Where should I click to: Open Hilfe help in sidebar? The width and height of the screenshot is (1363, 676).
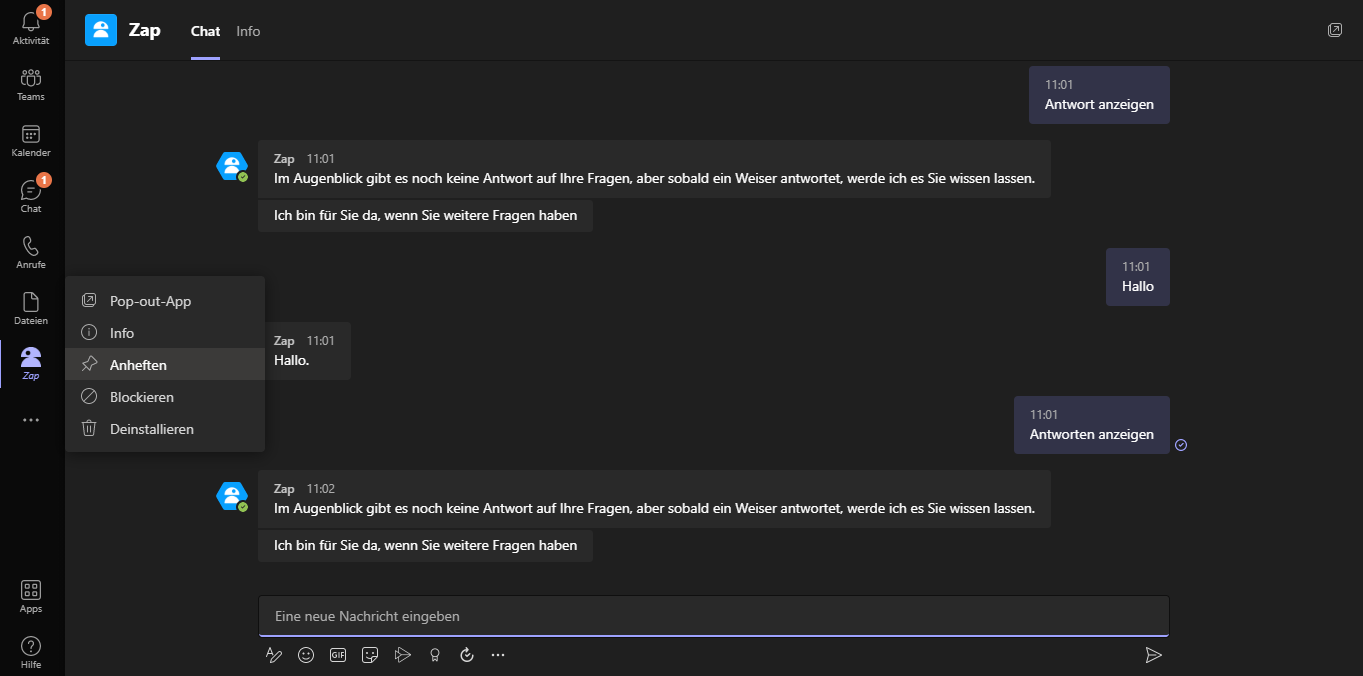tap(31, 652)
